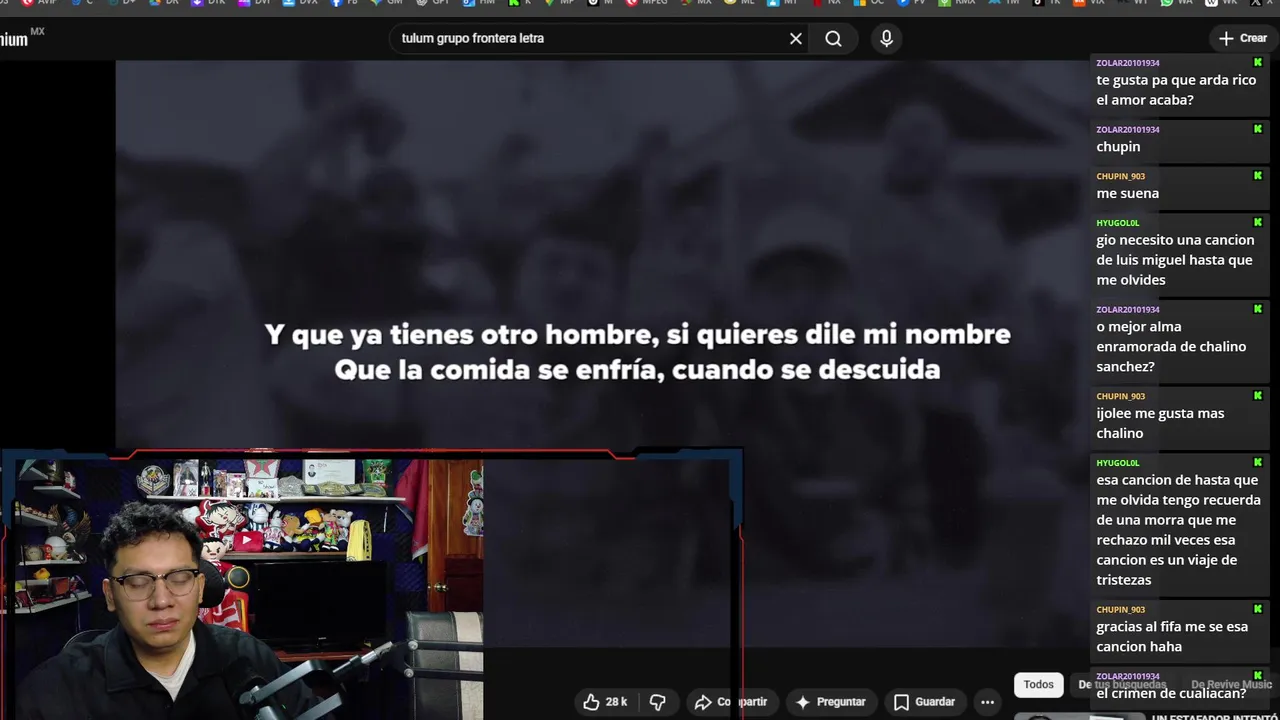Save the video with Guardar
This screenshot has height=720, width=1280.
(924, 702)
